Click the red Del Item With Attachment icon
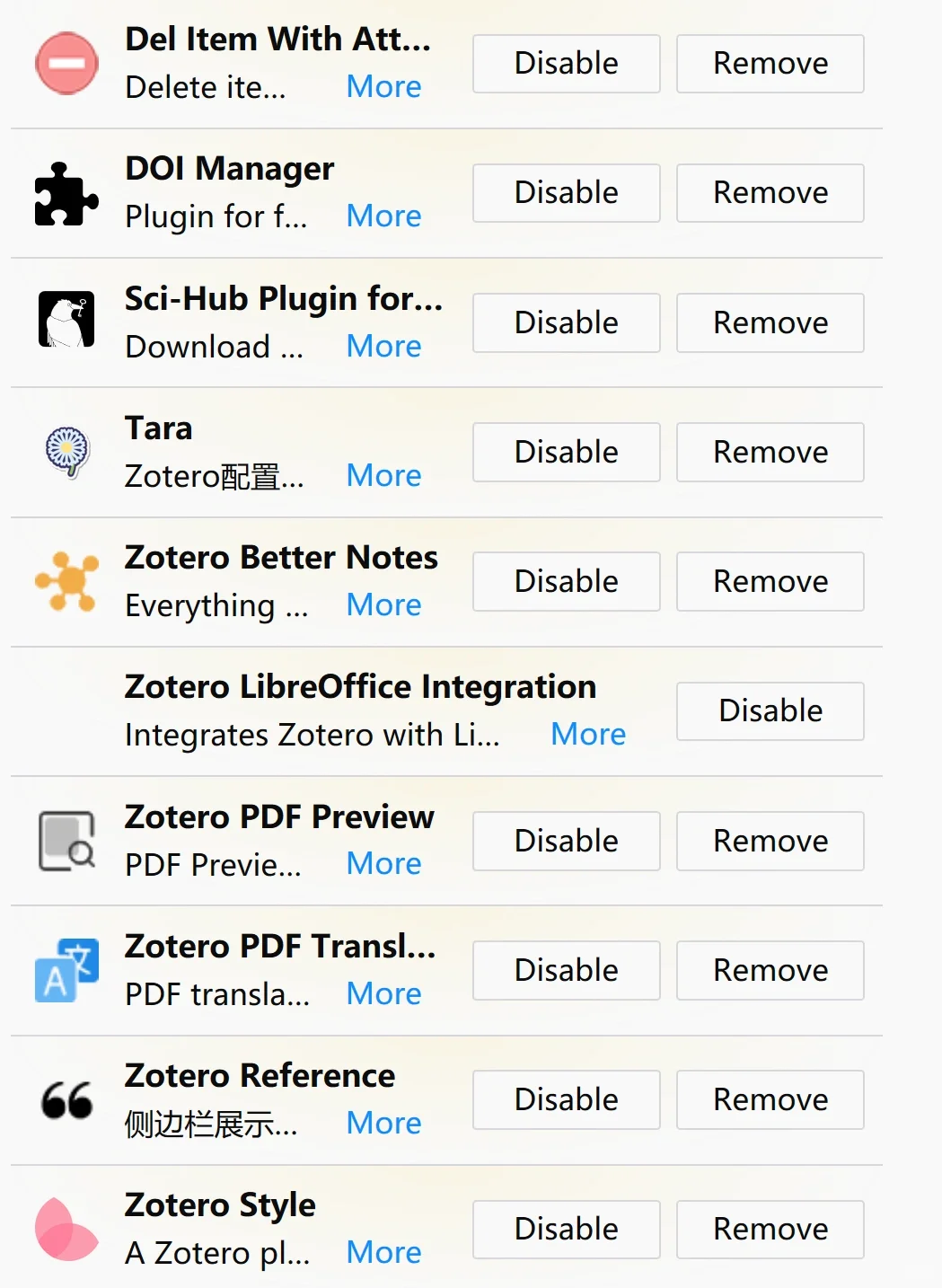The height and width of the screenshot is (1288, 942). [66, 64]
